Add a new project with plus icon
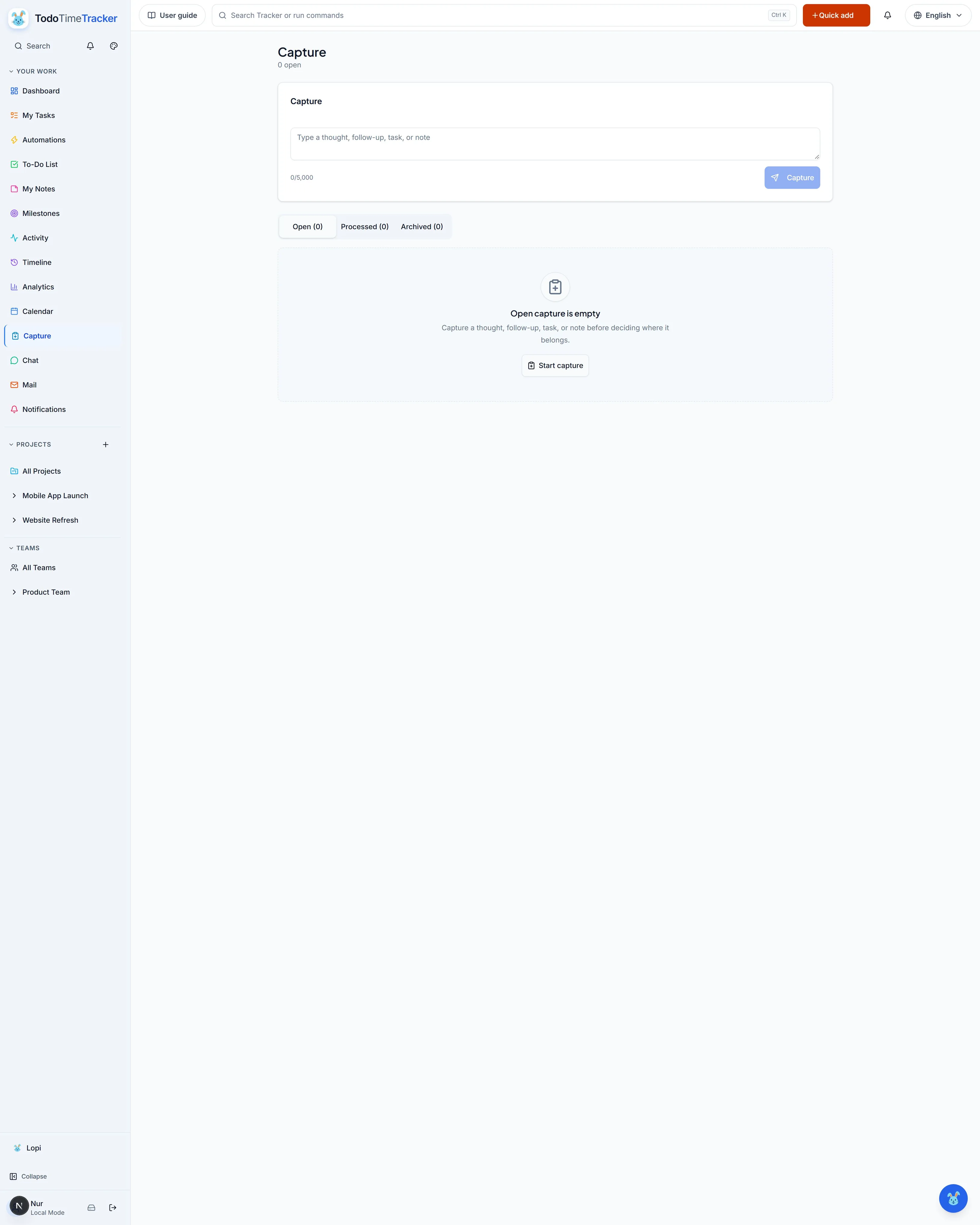The width and height of the screenshot is (980, 1225). click(x=106, y=444)
